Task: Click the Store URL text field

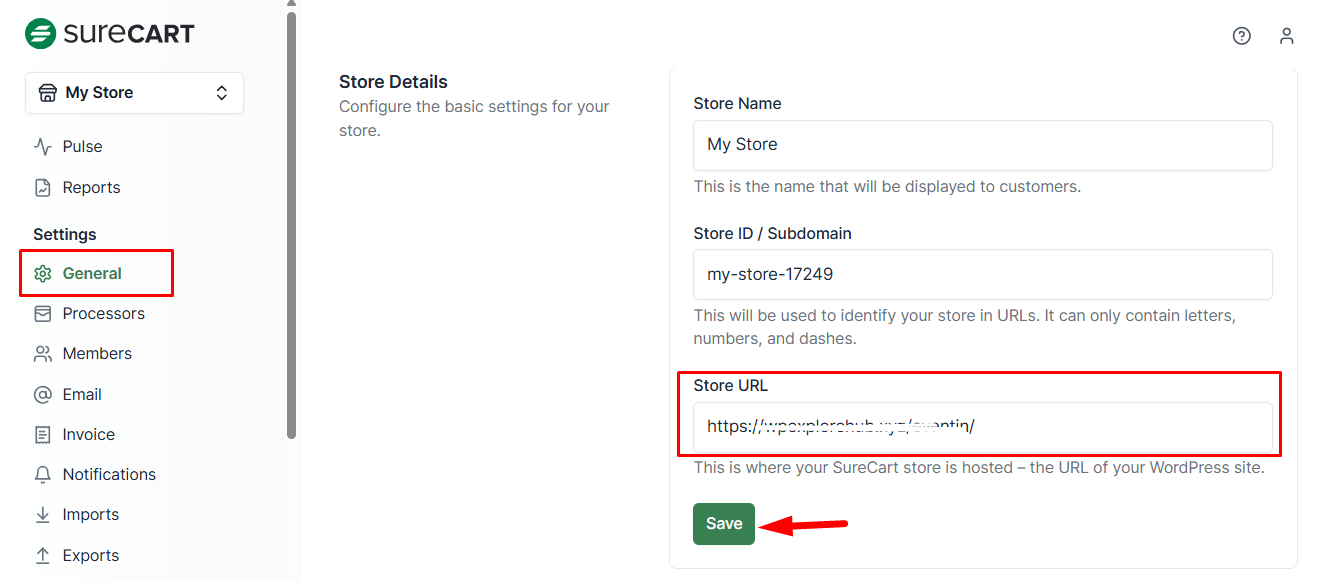Action: coord(982,427)
